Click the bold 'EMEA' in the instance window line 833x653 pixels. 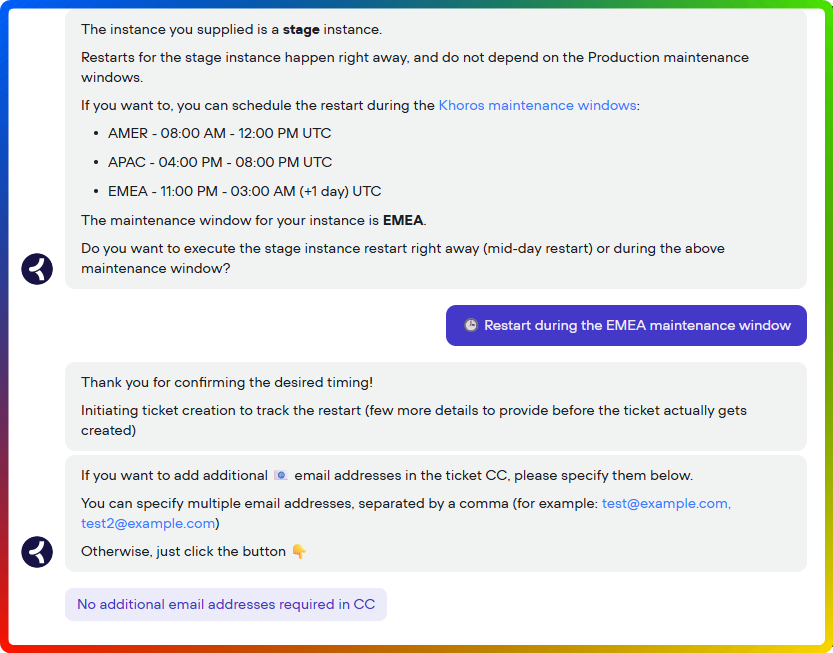[404, 220]
